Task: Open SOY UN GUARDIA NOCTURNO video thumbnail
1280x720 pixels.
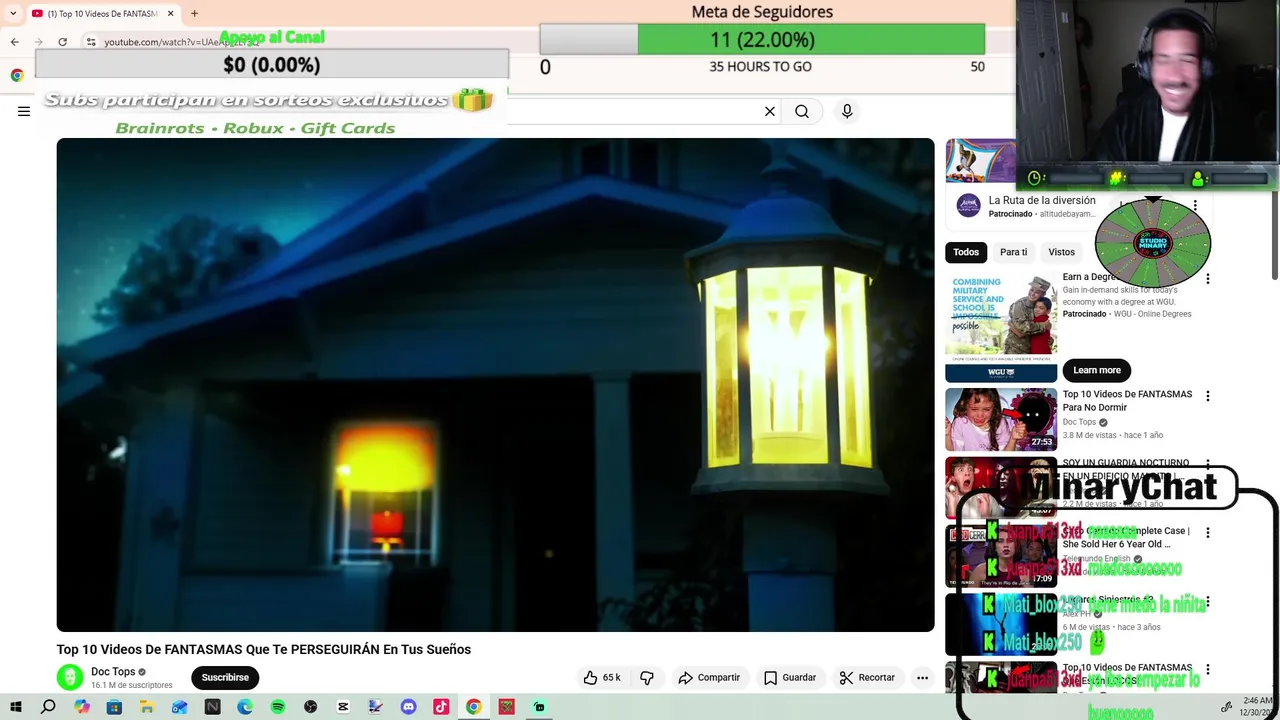Action: (x=1001, y=487)
